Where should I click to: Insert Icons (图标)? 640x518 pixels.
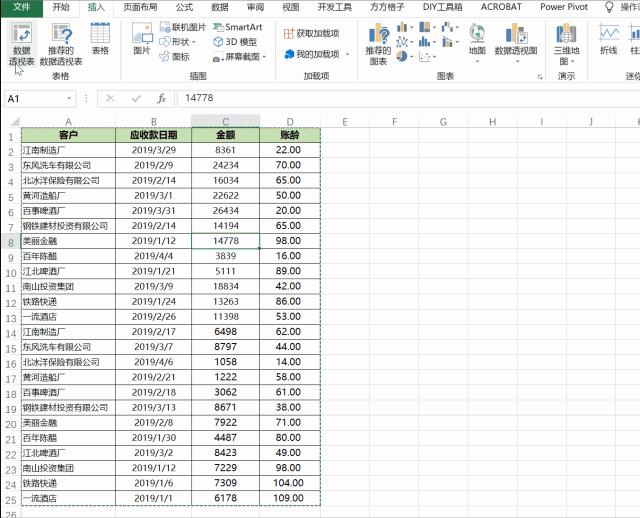[174, 56]
